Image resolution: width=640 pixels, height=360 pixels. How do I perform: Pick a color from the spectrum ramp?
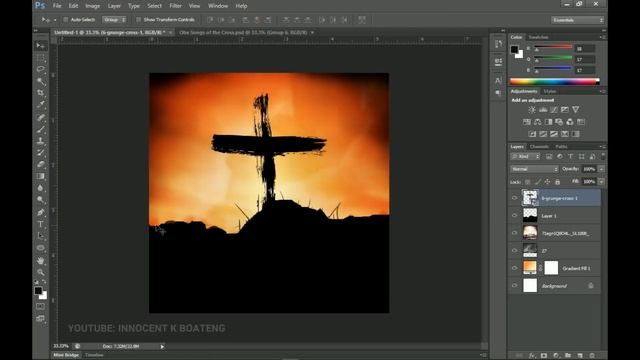(555, 82)
